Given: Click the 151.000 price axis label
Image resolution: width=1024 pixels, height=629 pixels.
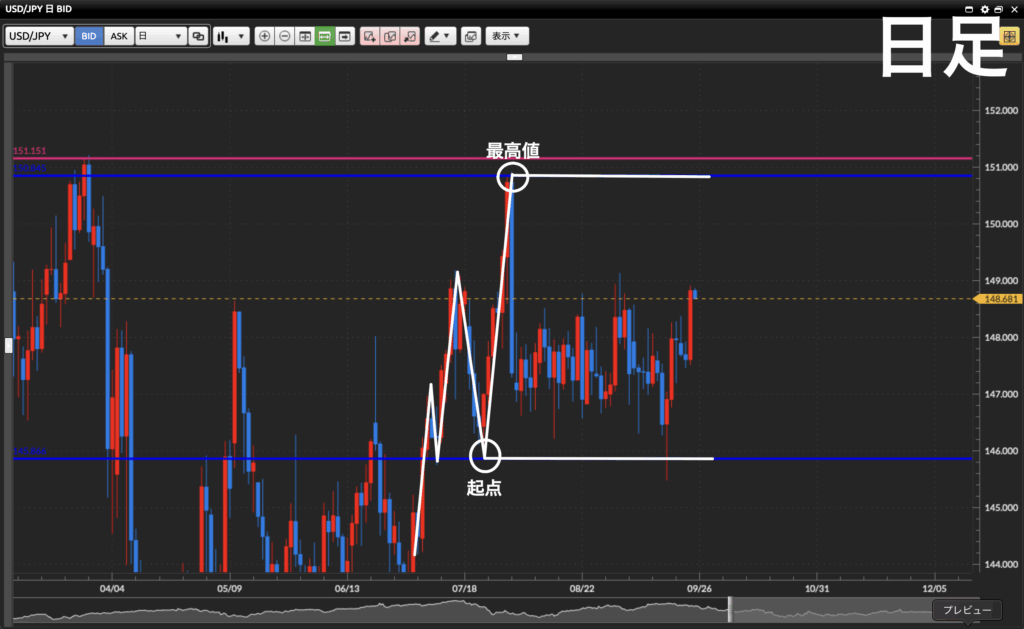Looking at the screenshot, I should (1001, 167).
